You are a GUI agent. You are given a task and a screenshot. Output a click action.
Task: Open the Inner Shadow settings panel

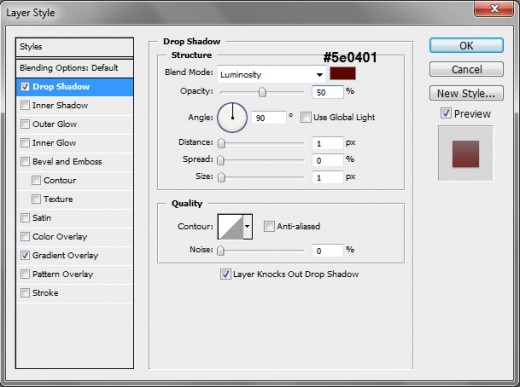(60, 105)
